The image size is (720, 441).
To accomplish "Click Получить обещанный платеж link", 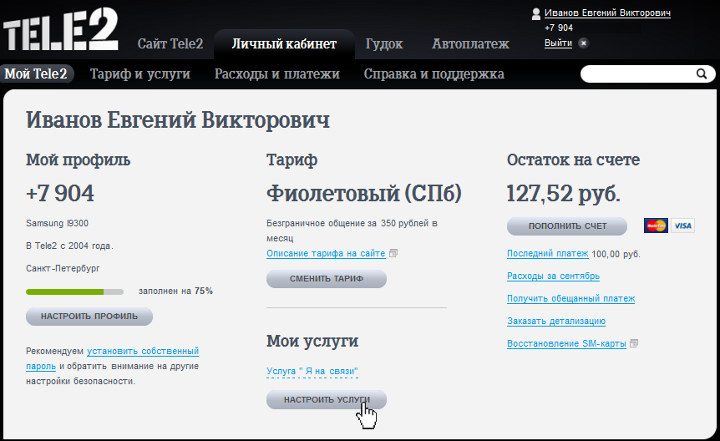I will [x=571, y=298].
